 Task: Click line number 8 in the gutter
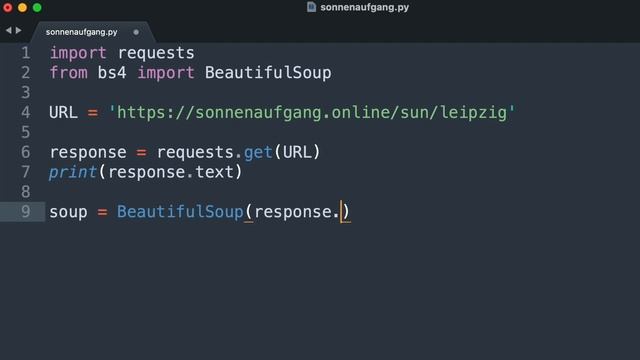26,192
